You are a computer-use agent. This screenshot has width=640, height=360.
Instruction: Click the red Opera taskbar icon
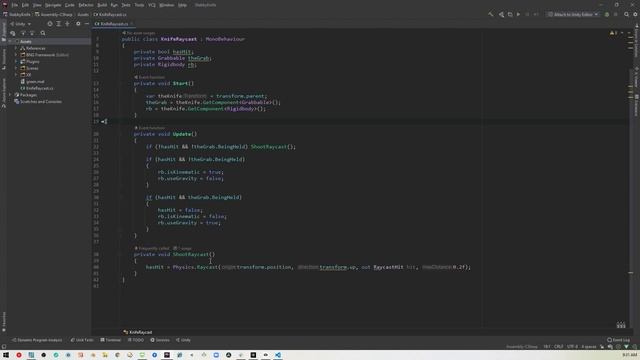pos(19,355)
